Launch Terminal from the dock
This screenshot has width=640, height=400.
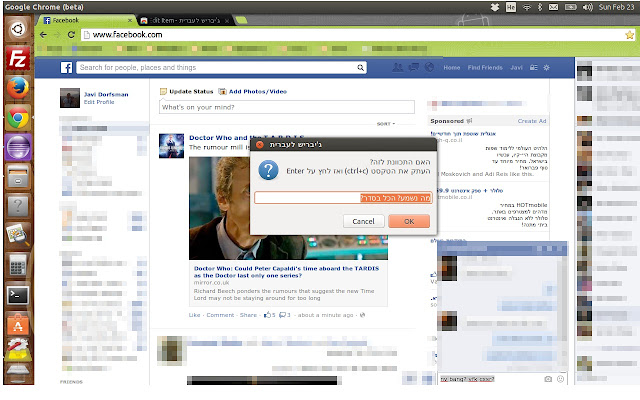tap(18, 295)
